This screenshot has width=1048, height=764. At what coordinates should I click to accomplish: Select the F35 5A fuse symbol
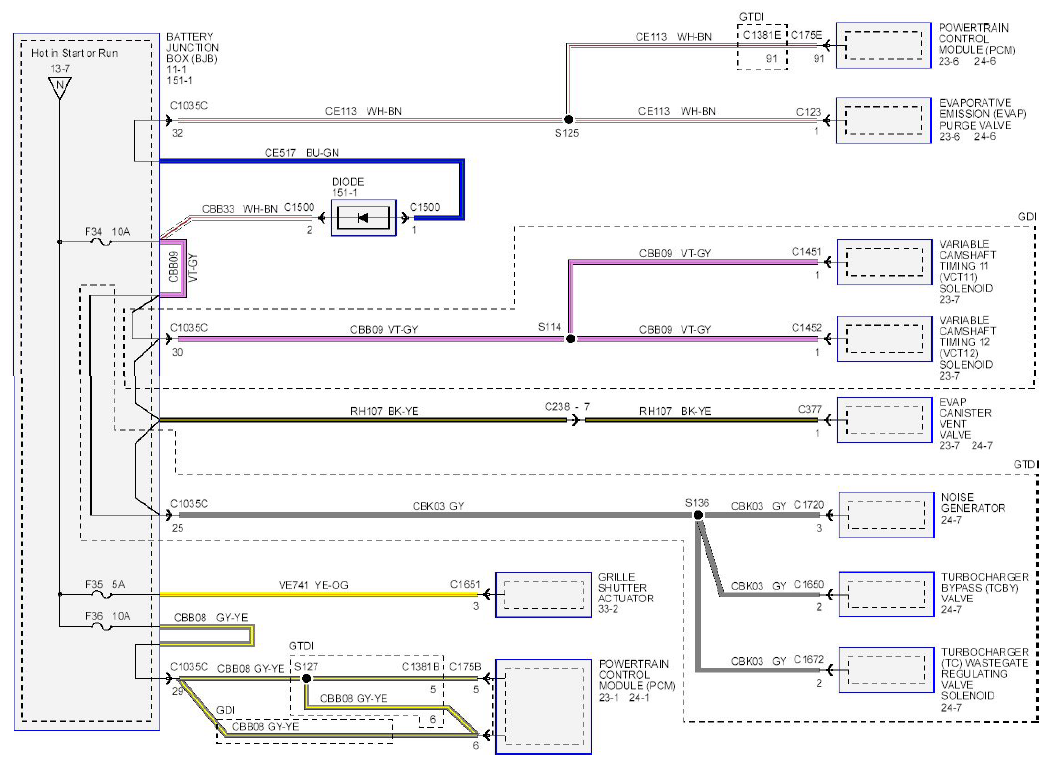[x=102, y=594]
